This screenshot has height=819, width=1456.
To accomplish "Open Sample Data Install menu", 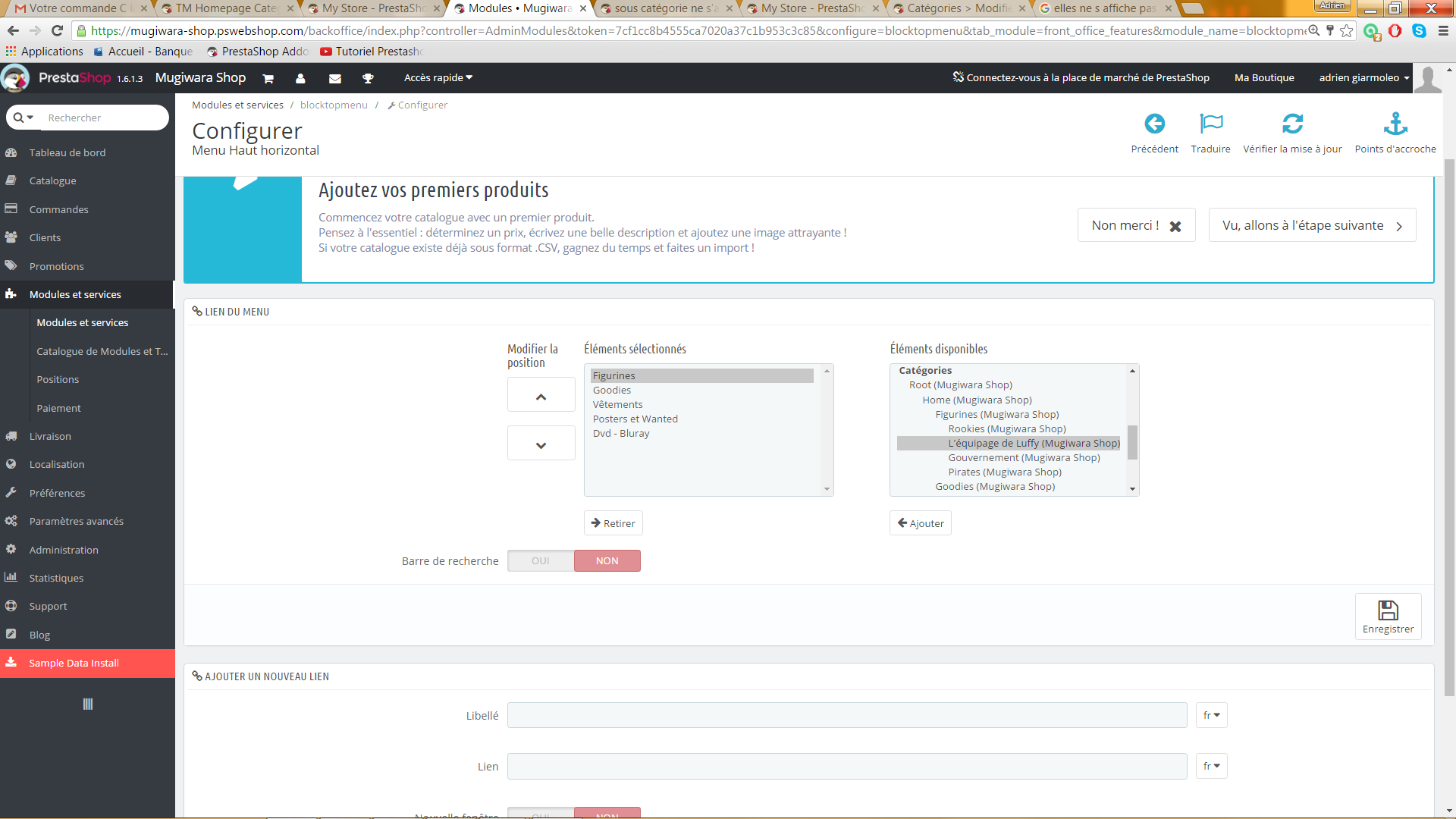I will click(87, 663).
